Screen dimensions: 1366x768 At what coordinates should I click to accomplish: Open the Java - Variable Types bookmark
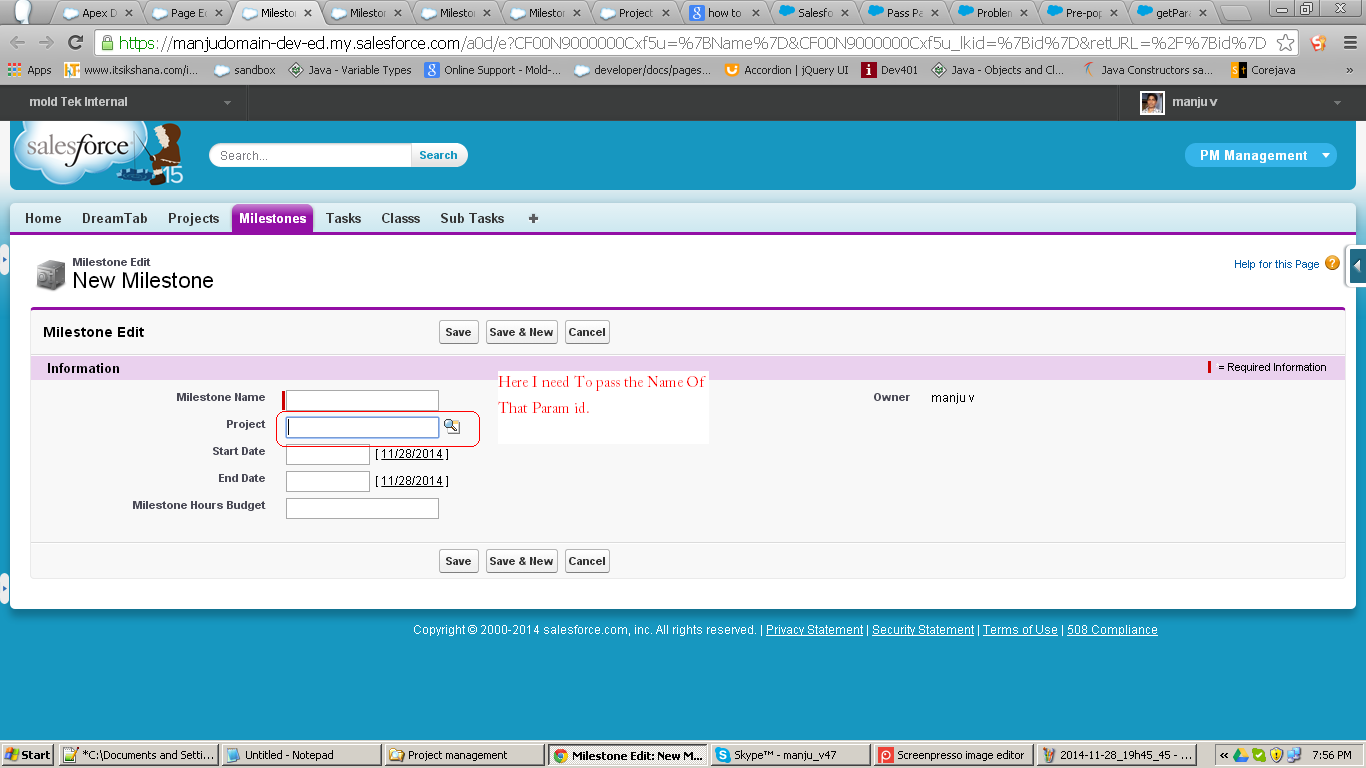coord(349,70)
